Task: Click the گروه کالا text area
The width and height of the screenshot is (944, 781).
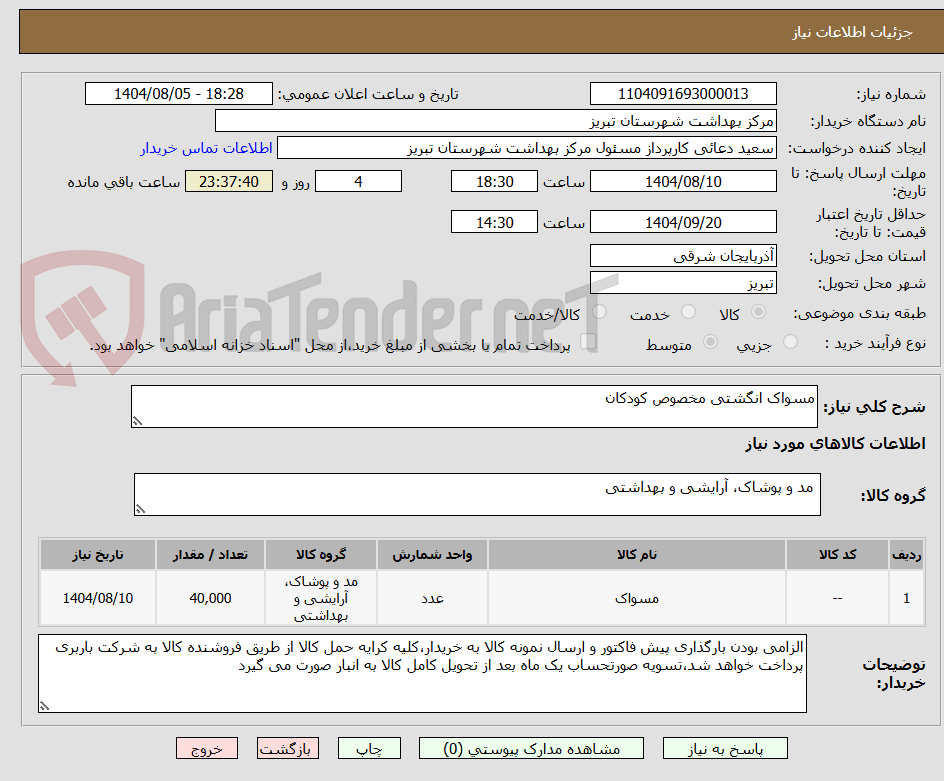Action: 477,494
